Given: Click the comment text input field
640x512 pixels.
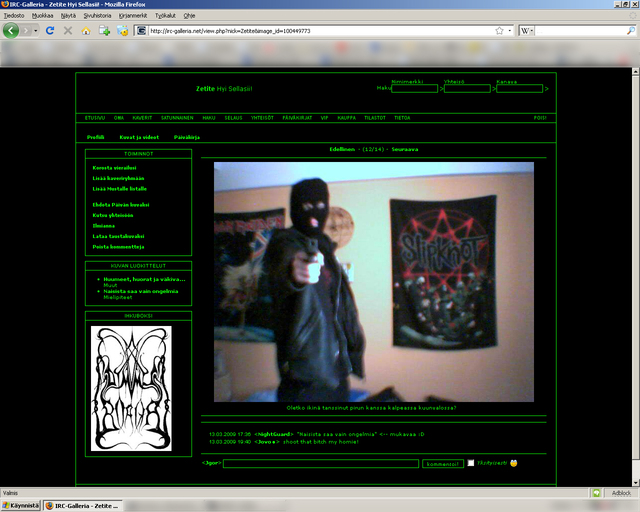Looking at the screenshot, I should 320,464.
